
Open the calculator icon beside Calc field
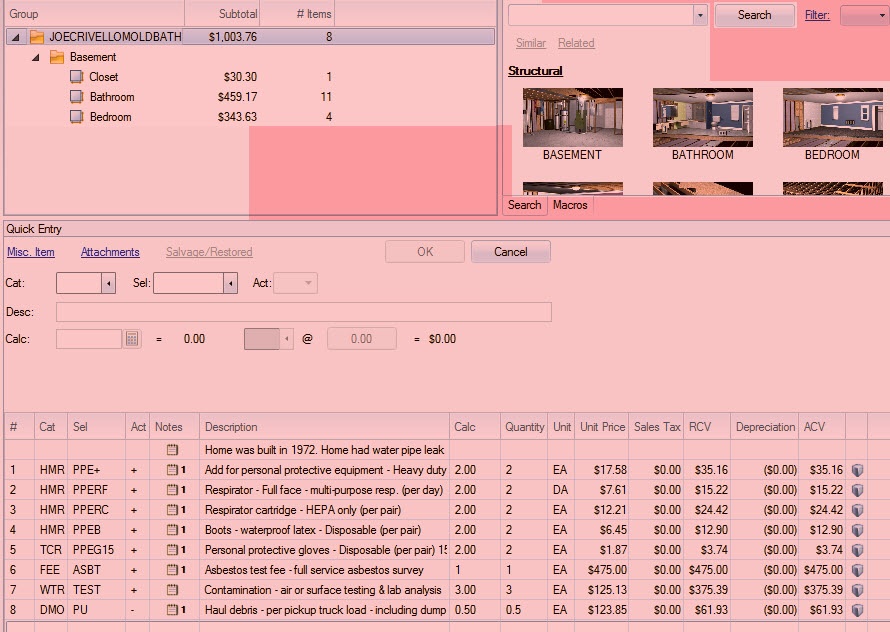coord(132,339)
